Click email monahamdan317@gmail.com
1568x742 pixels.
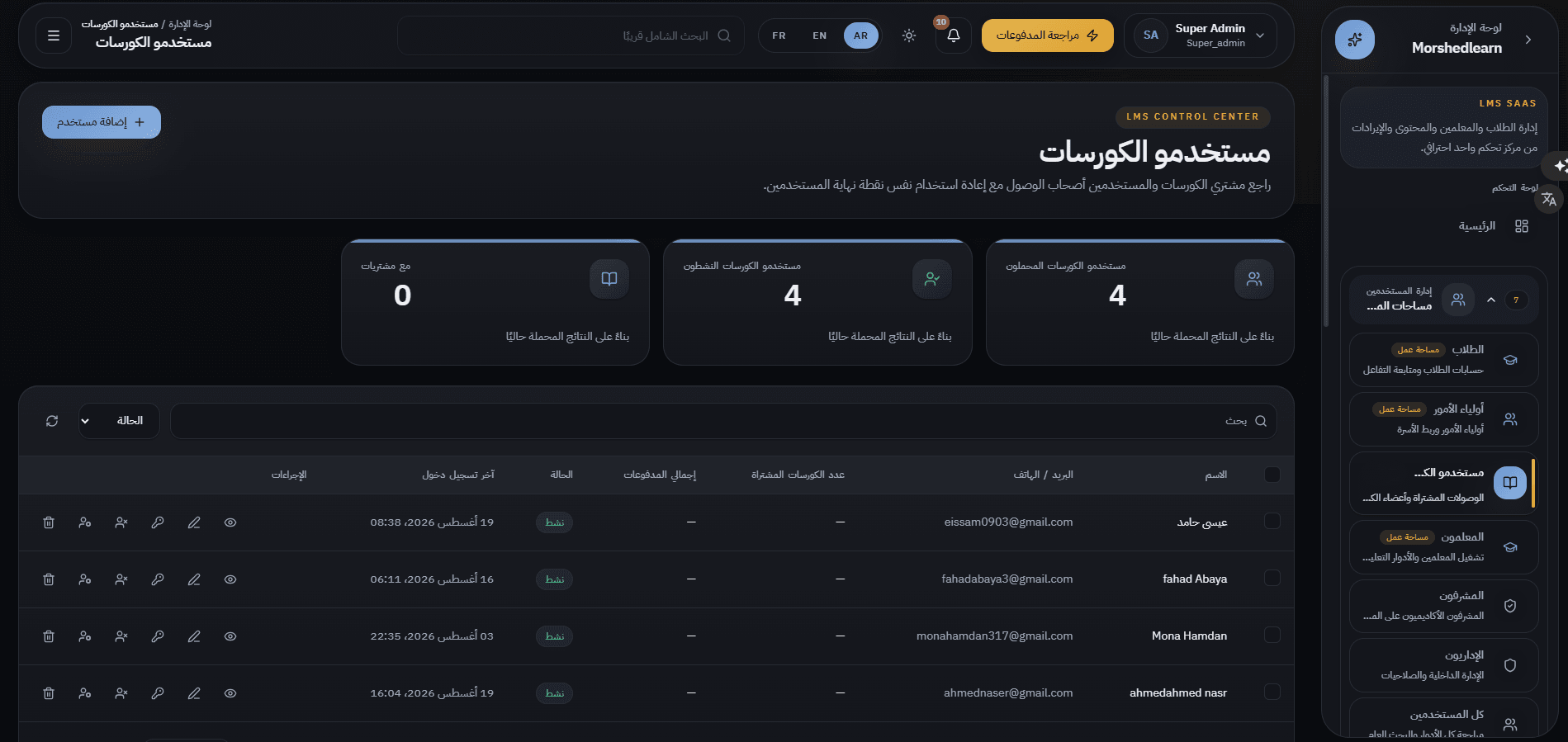coord(994,636)
